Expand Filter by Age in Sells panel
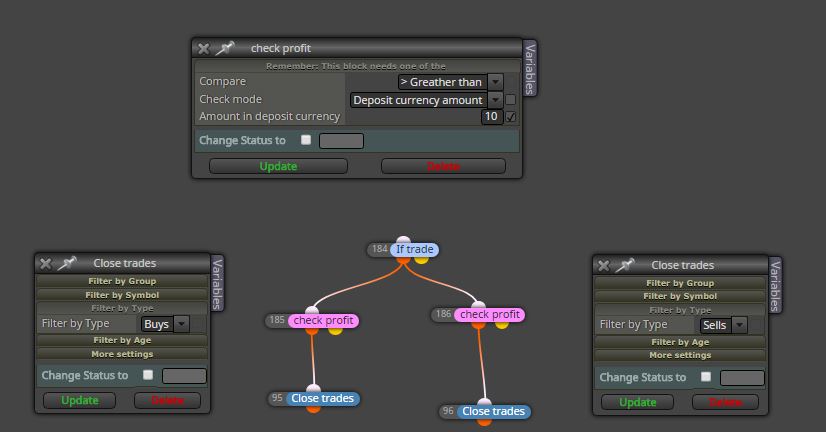Image resolution: width=826 pixels, height=432 pixels. pyautogui.click(x=680, y=342)
